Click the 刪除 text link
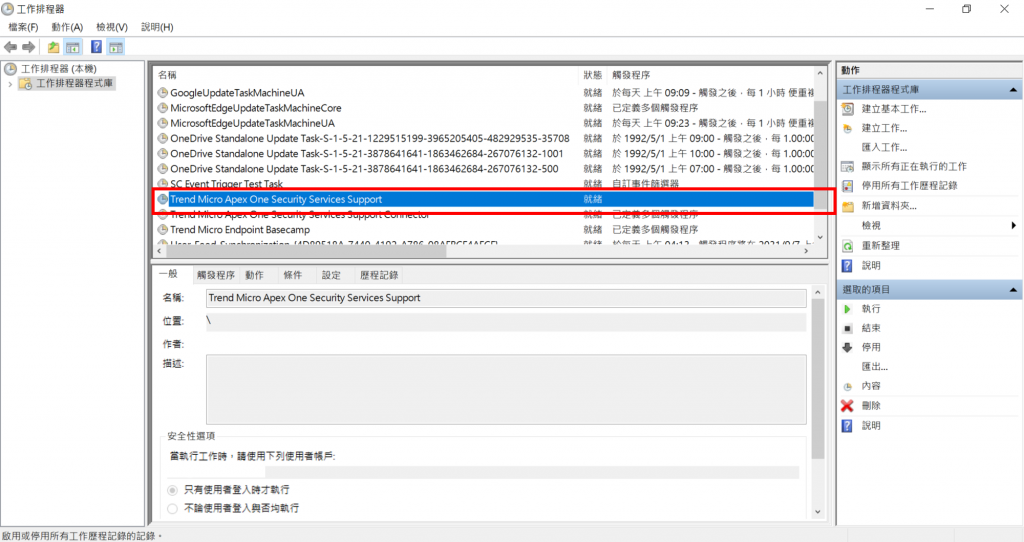Image resolution: width=1024 pixels, height=542 pixels. 871,406
